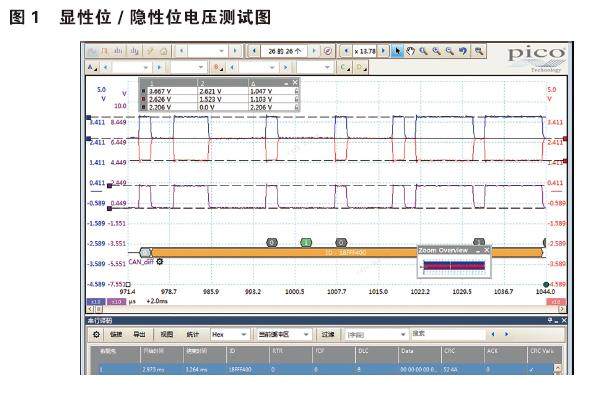598x394 pixels.
Task: Click the 视图 view menu item
Action: (x=167, y=334)
